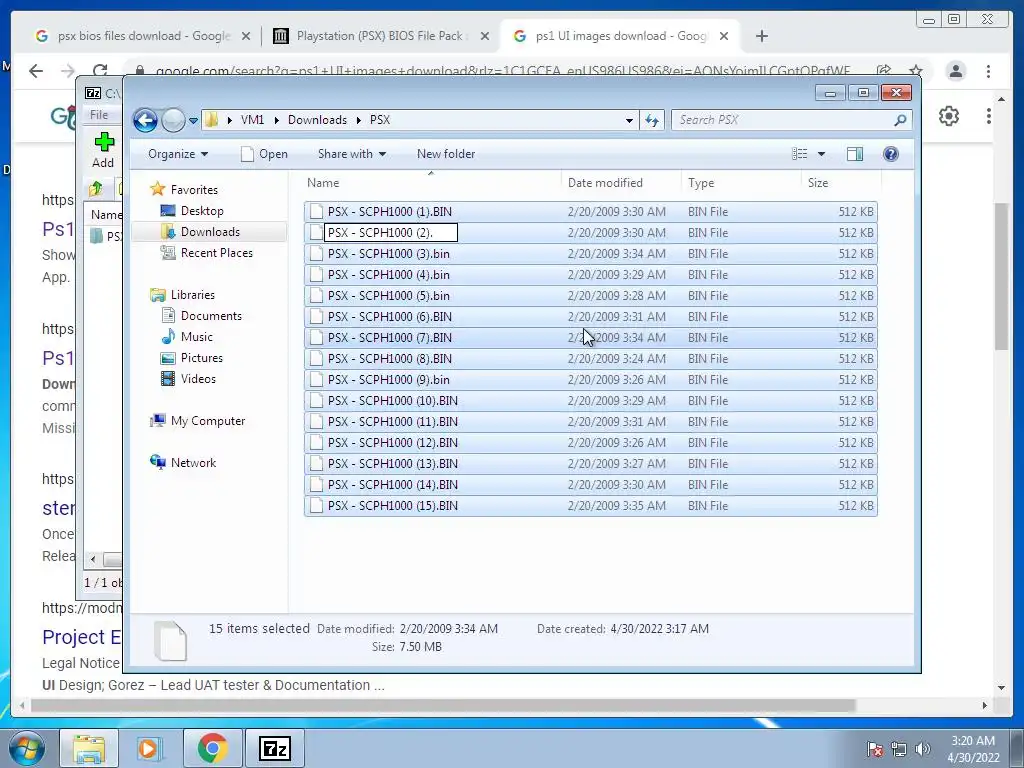Select file PSX - SCPH1000 (15).BIN
1024x768 pixels.
point(590,506)
